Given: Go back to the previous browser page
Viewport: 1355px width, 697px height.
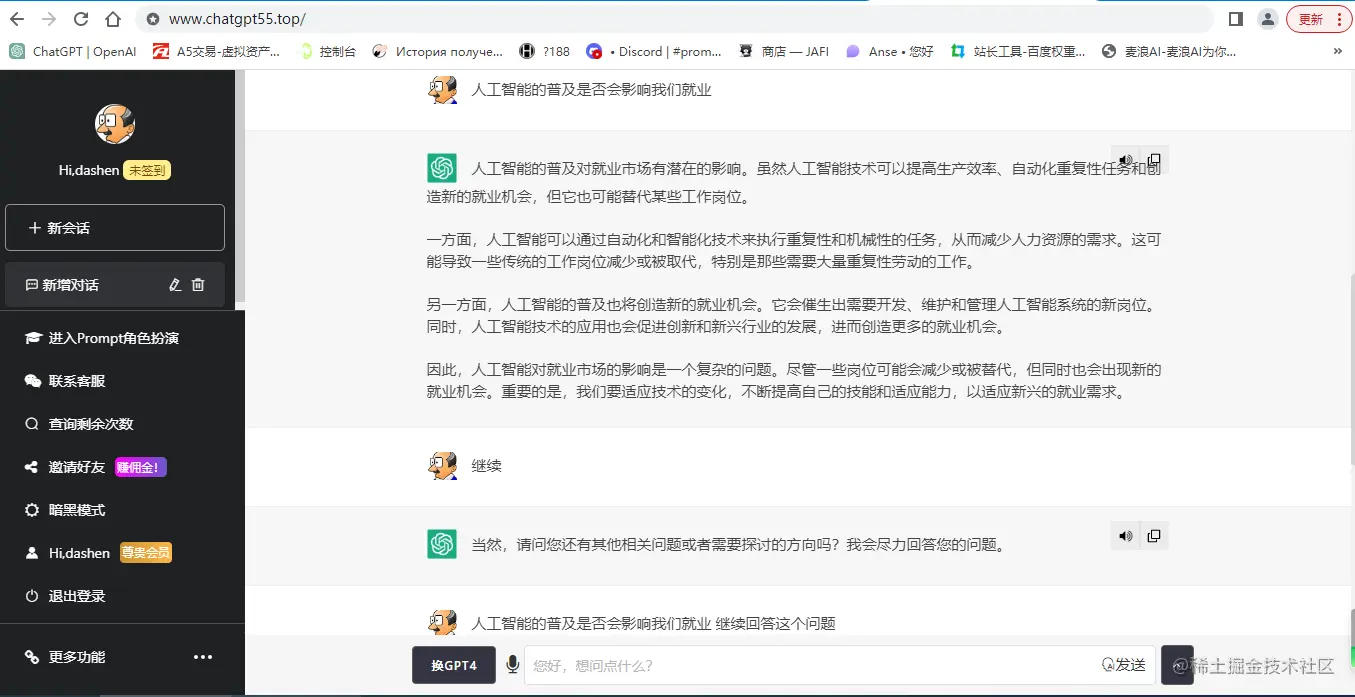Looking at the screenshot, I should click(x=17, y=19).
